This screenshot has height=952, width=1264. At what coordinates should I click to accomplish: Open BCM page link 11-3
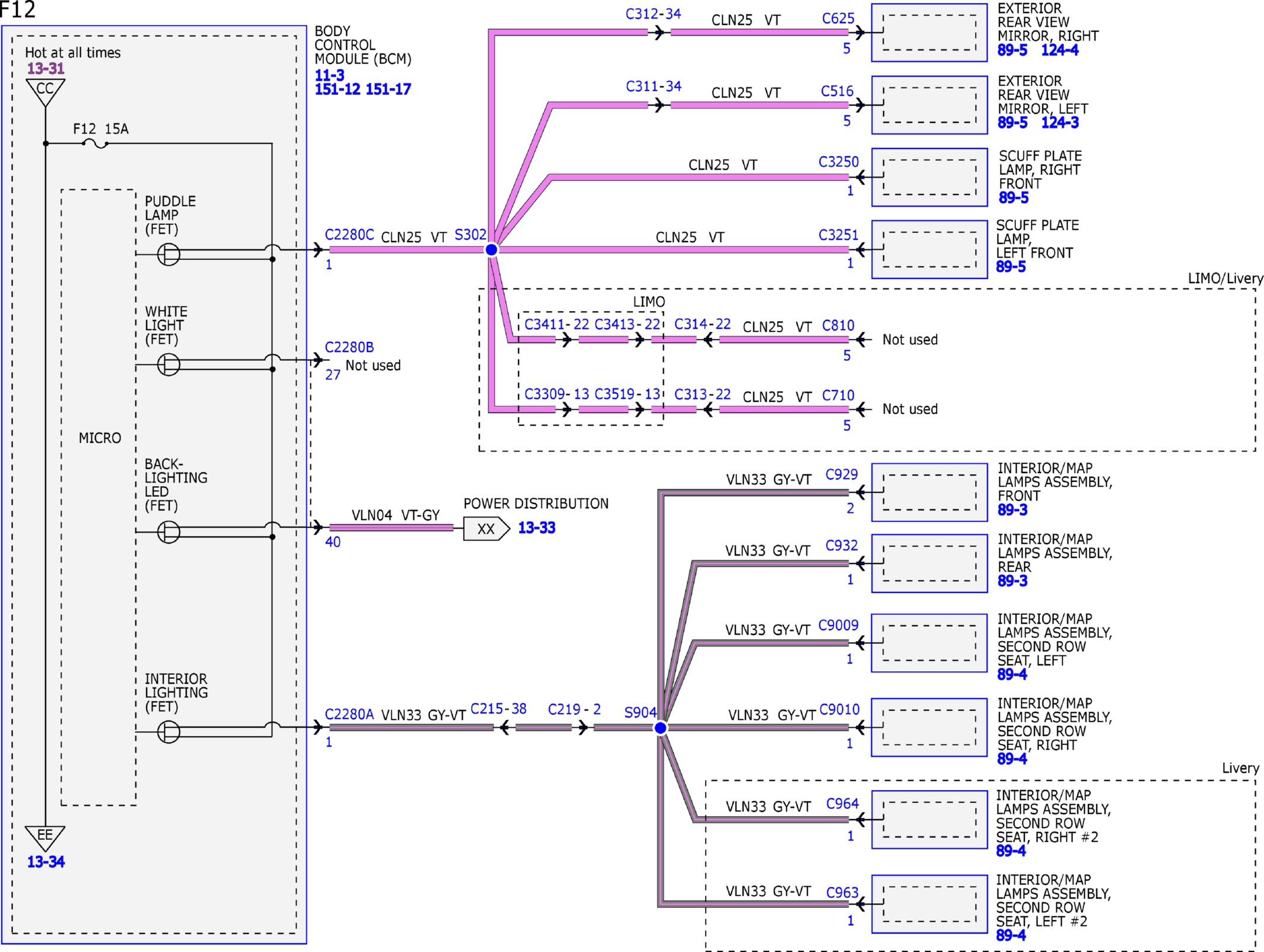[x=329, y=75]
